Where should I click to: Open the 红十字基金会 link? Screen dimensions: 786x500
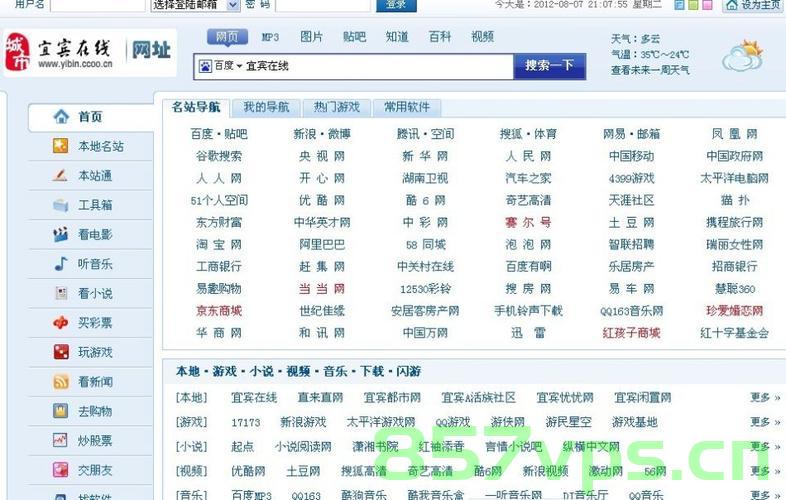pos(734,332)
